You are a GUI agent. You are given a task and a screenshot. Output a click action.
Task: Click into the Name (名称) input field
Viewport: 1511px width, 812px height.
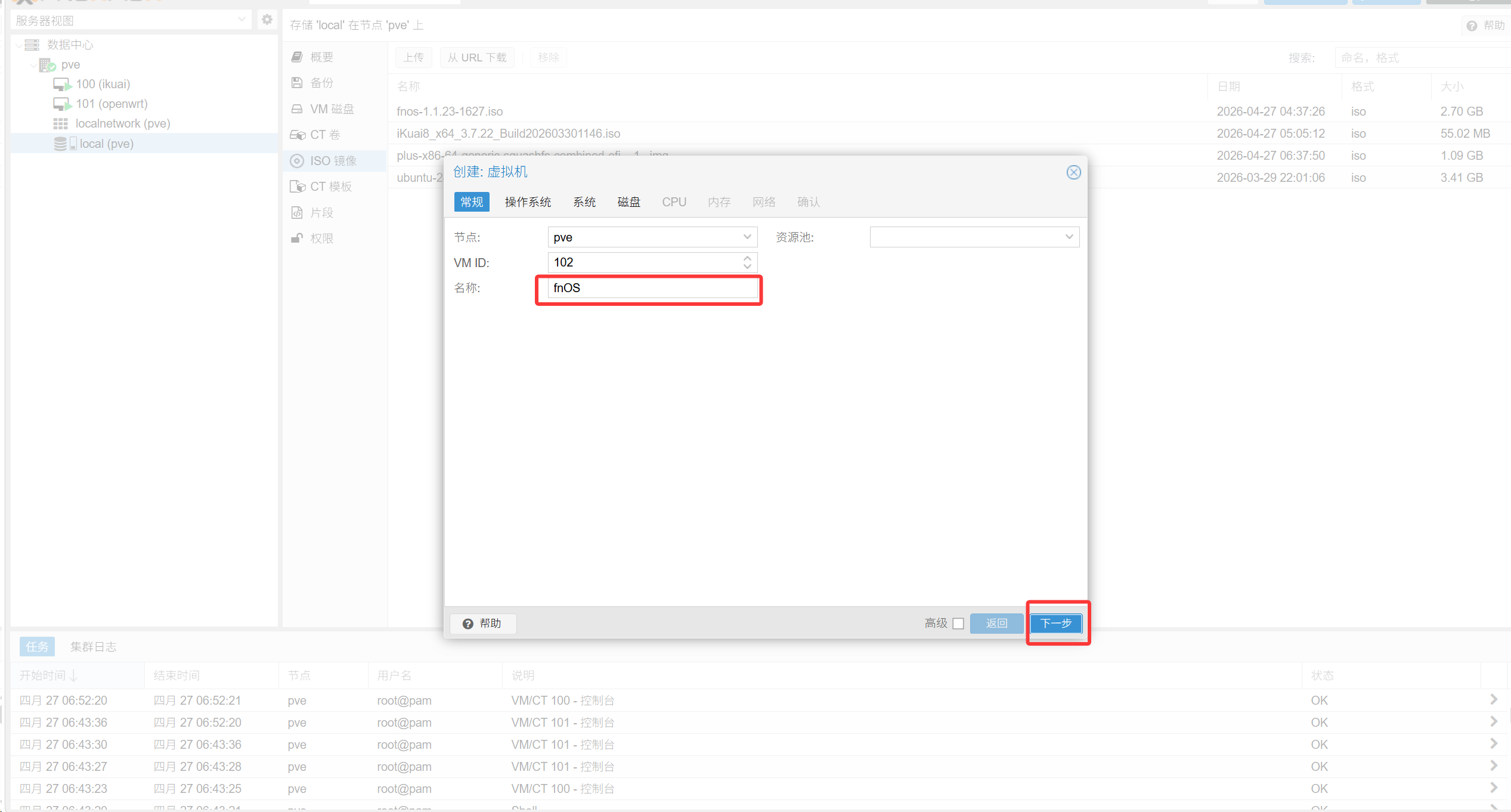pyautogui.click(x=652, y=288)
